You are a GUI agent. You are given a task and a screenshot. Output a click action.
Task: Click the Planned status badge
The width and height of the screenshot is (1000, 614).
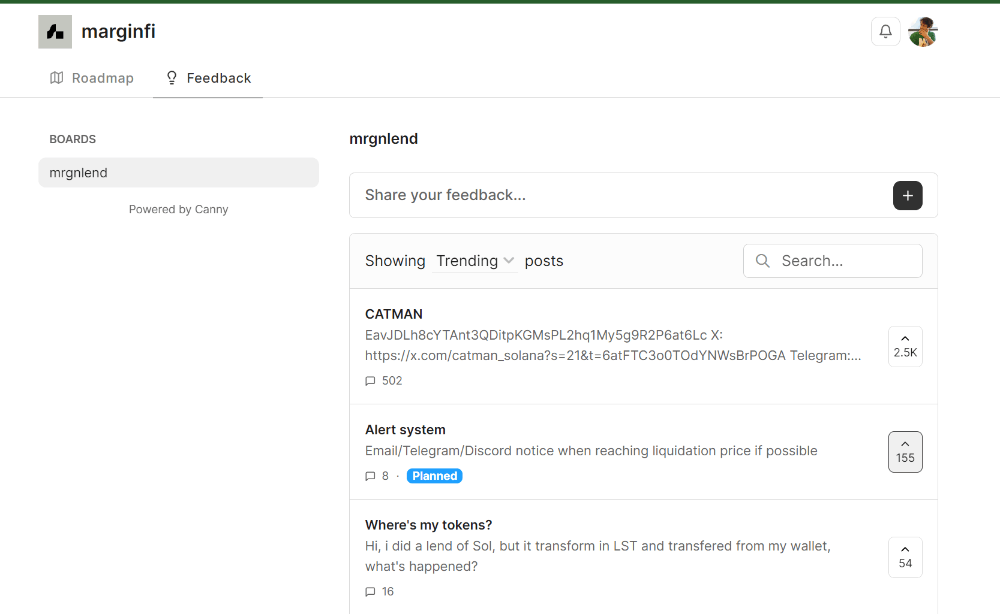pyautogui.click(x=434, y=476)
